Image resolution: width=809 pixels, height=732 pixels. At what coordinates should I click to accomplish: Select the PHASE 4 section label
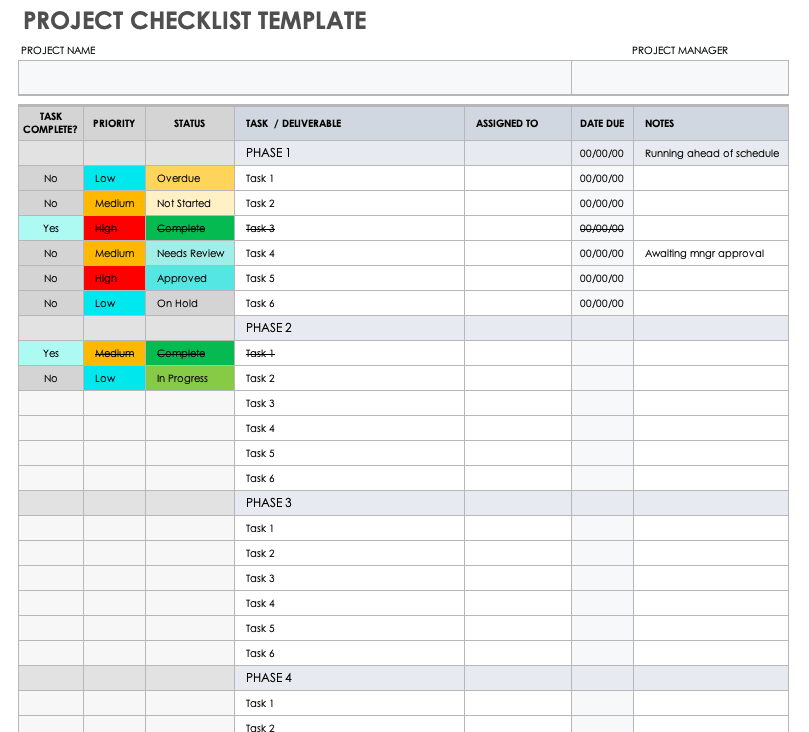(269, 678)
